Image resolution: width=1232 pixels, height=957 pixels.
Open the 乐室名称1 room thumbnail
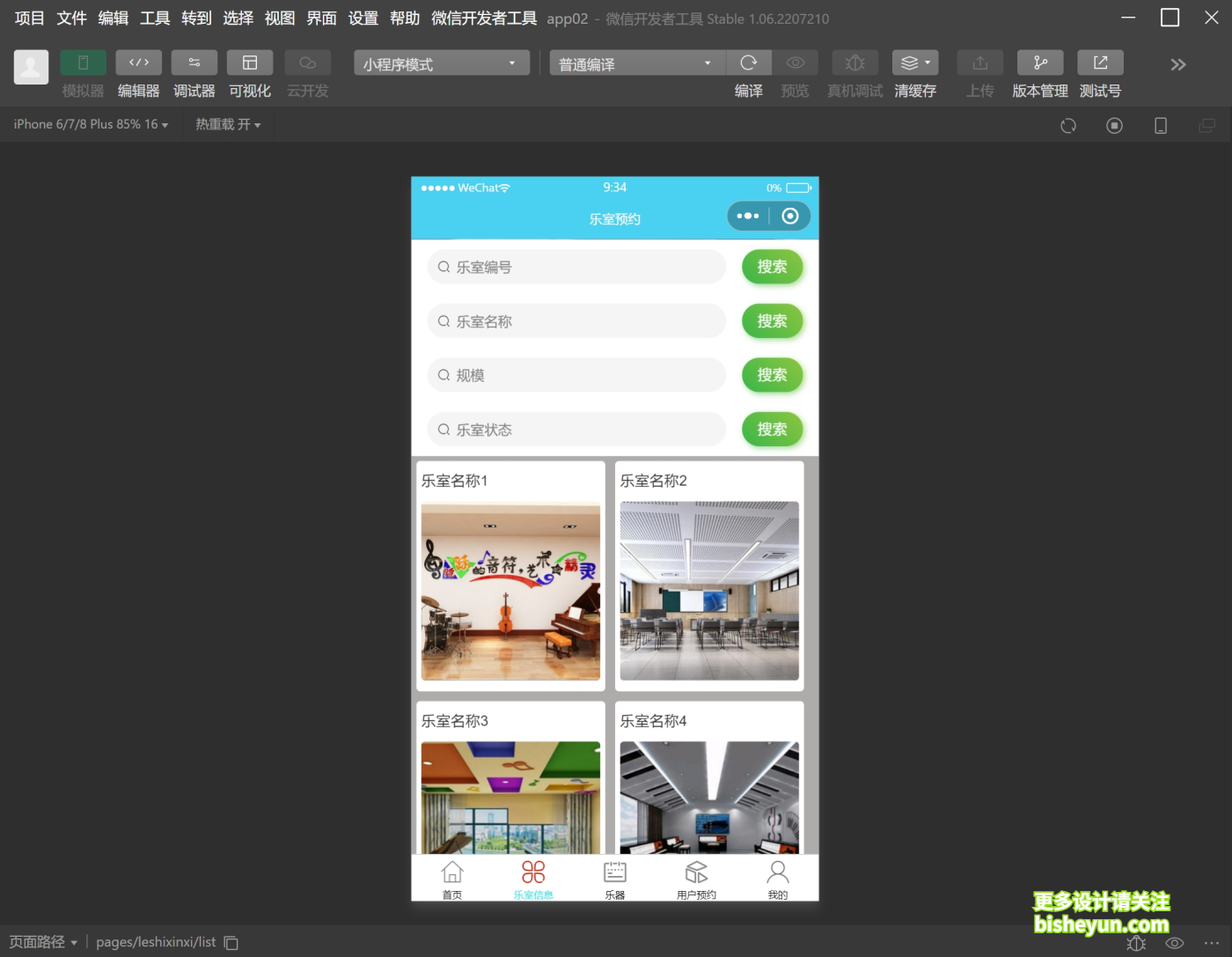pyautogui.click(x=510, y=591)
